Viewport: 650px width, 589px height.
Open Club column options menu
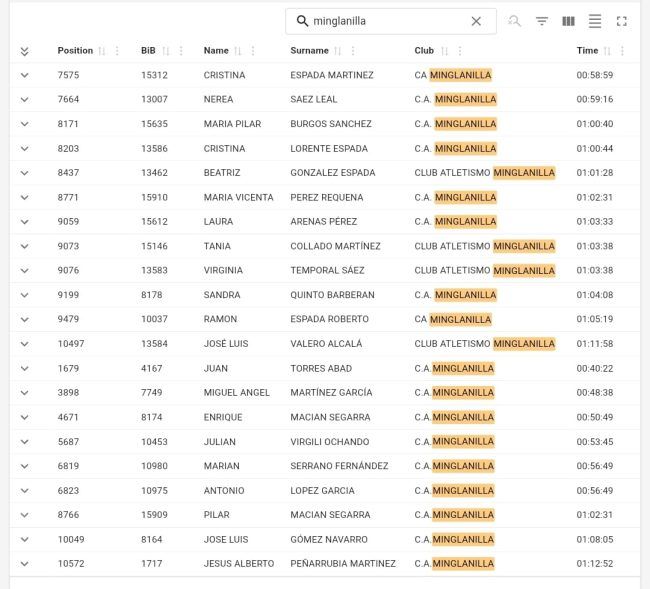pos(460,51)
